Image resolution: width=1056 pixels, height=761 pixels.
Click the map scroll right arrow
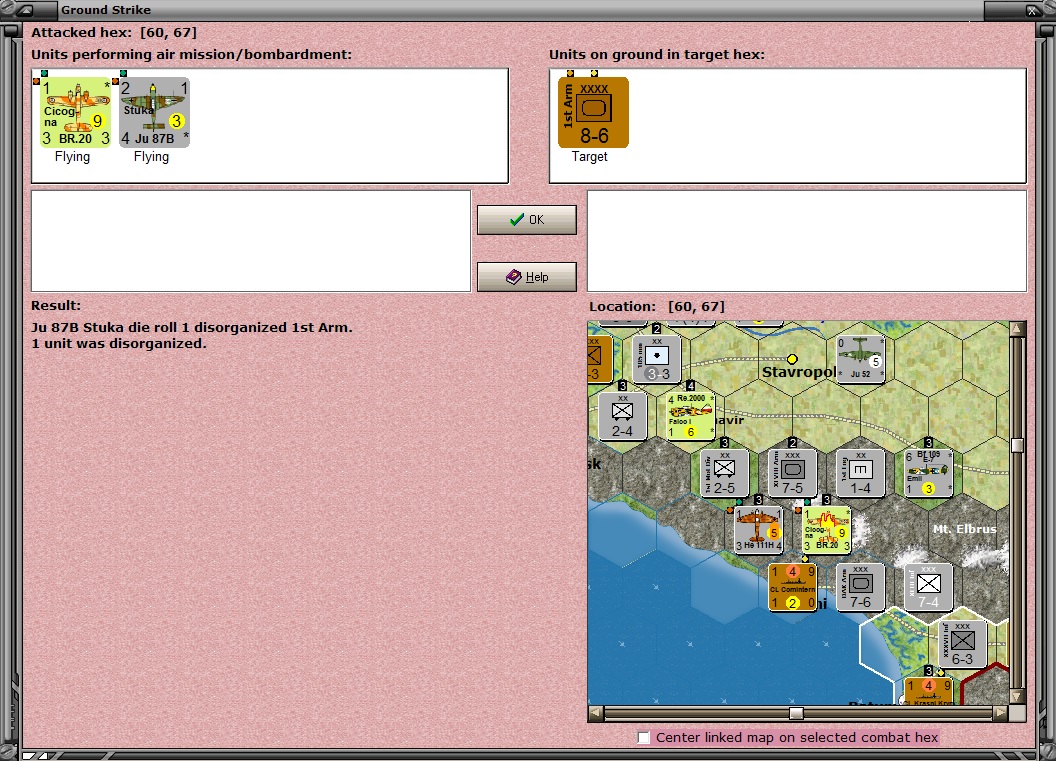(x=1001, y=713)
